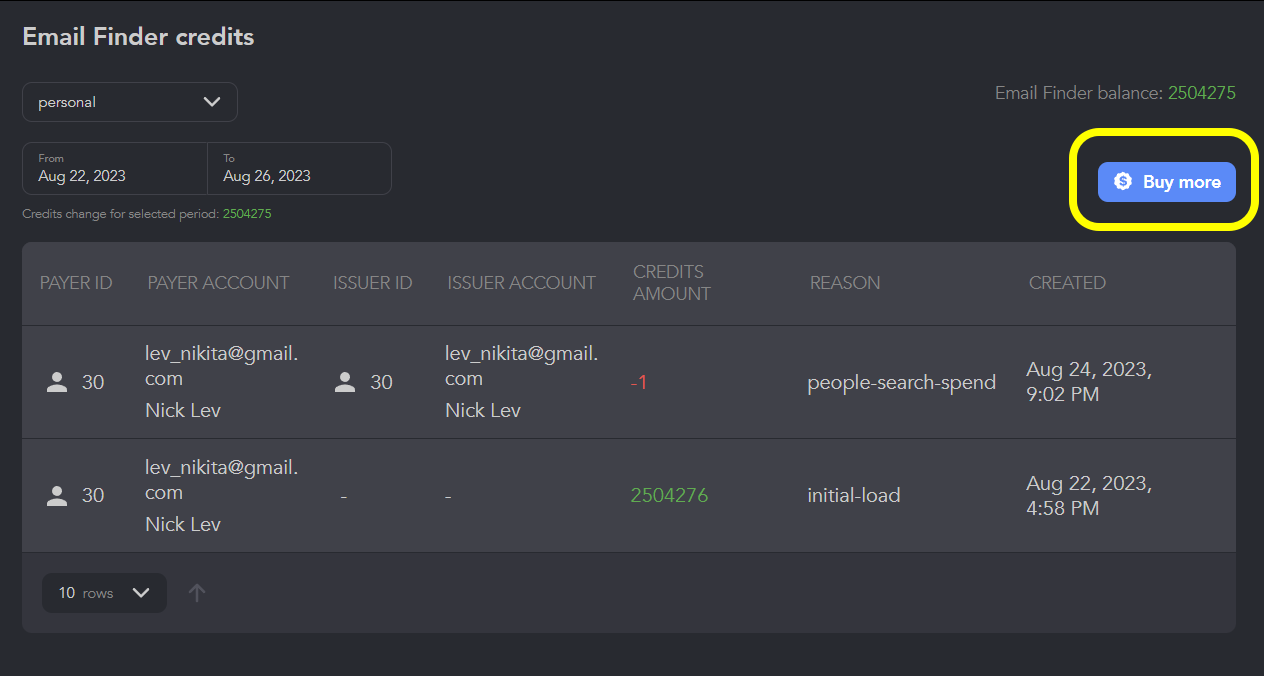Click the issuer person icon in the first row
The width and height of the screenshot is (1264, 676).
coord(345,382)
